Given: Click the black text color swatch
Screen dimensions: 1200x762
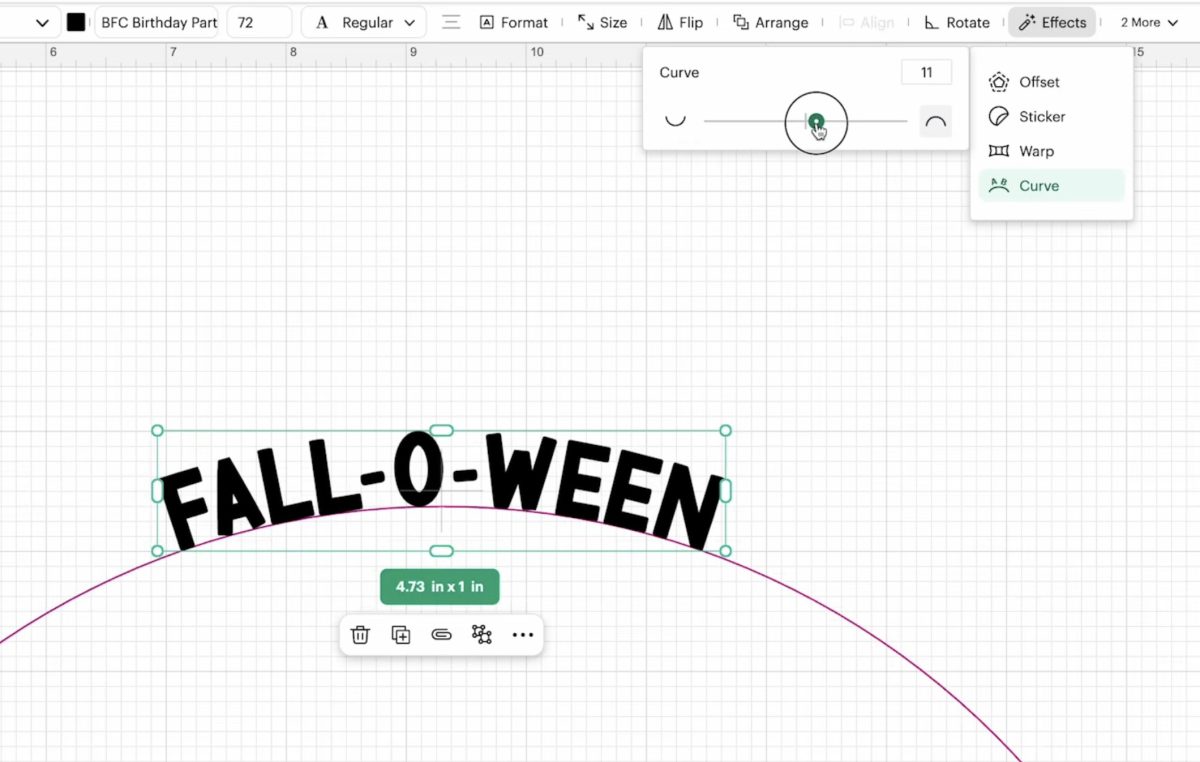Looking at the screenshot, I should [x=76, y=22].
